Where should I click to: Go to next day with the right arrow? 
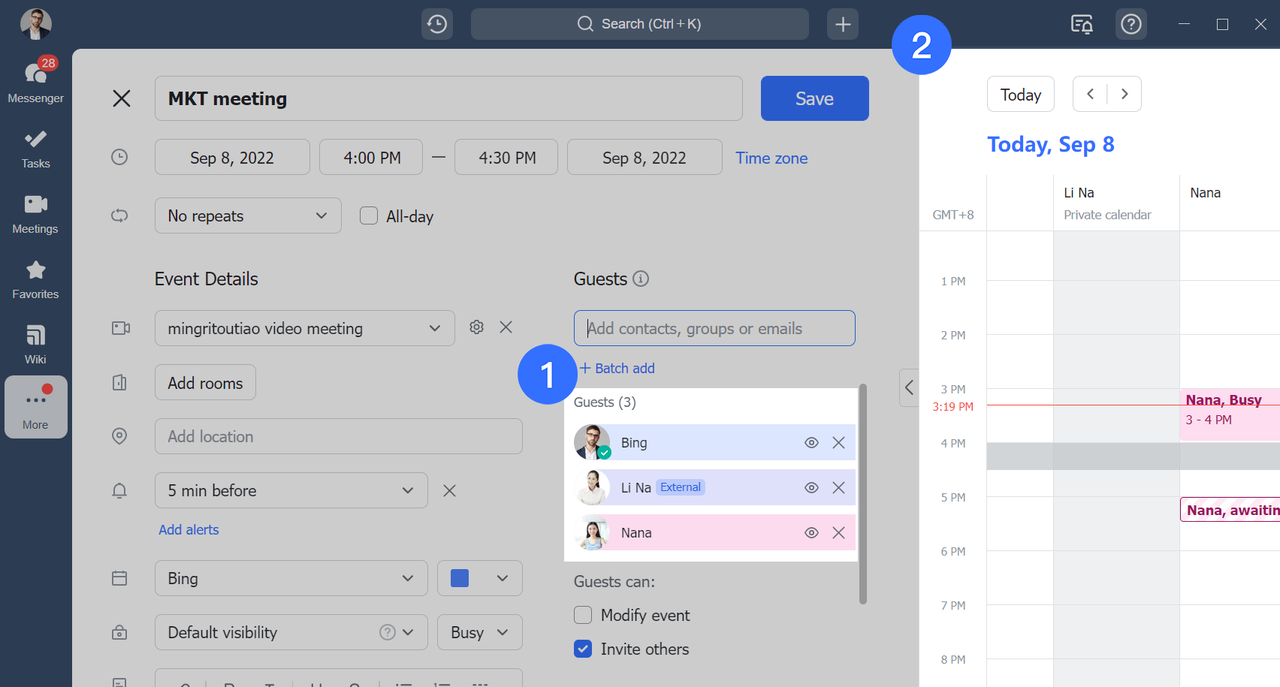click(1124, 94)
